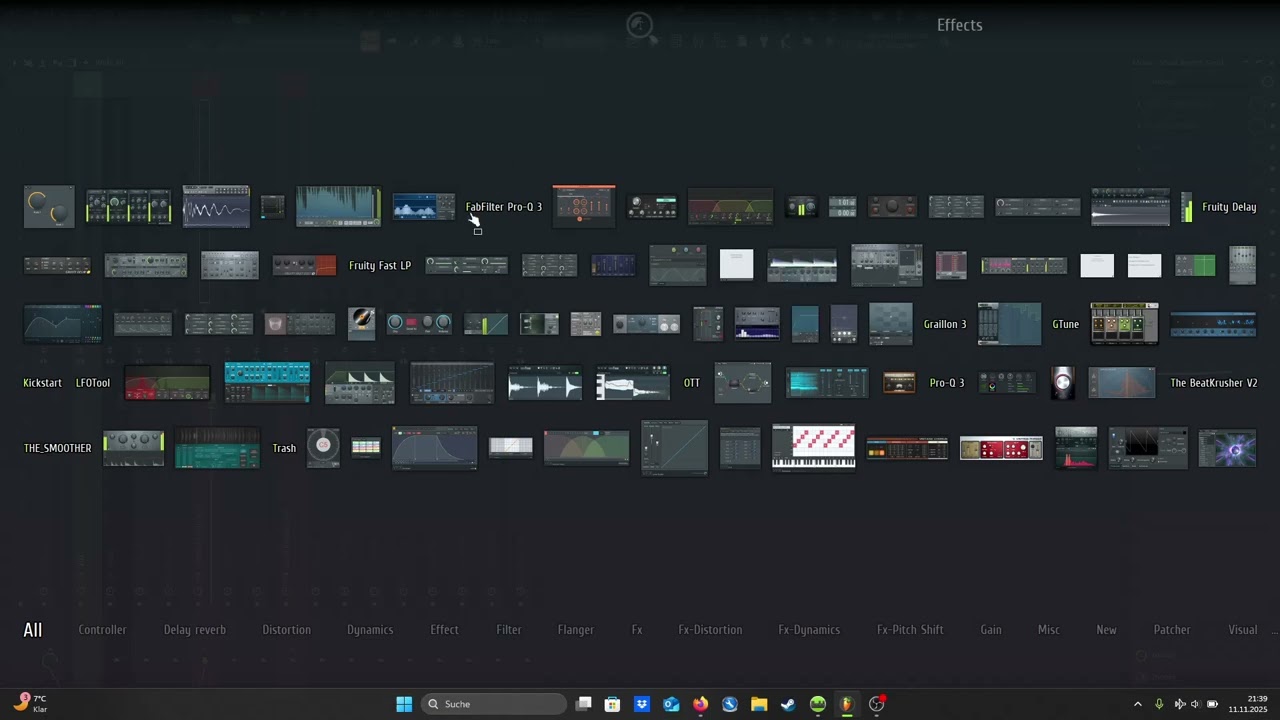1280x720 pixels.
Task: Open the FabFilter Pro-Q 3 plugin entry
Action: pyautogui.click(x=504, y=207)
